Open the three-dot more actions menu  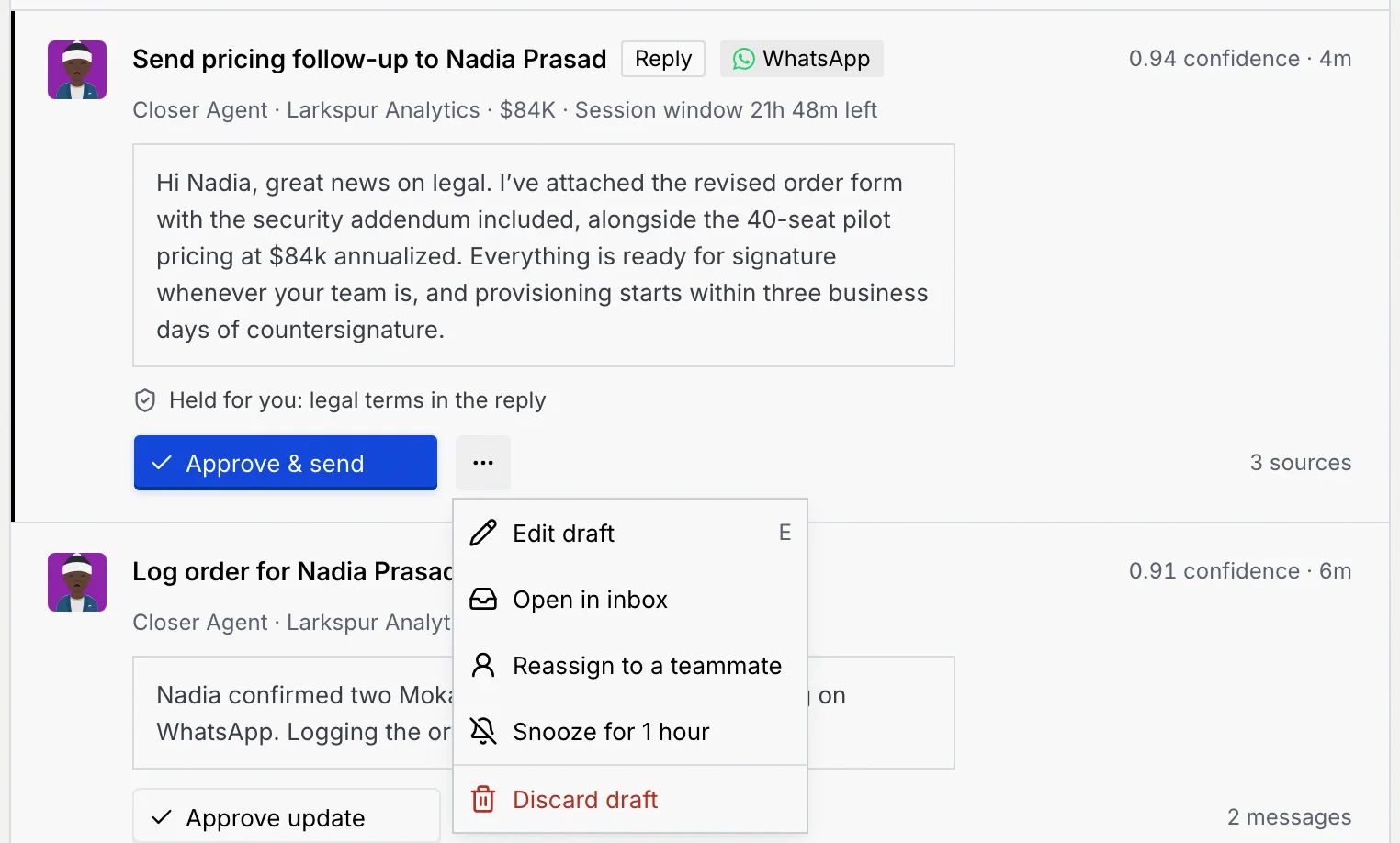[483, 463]
